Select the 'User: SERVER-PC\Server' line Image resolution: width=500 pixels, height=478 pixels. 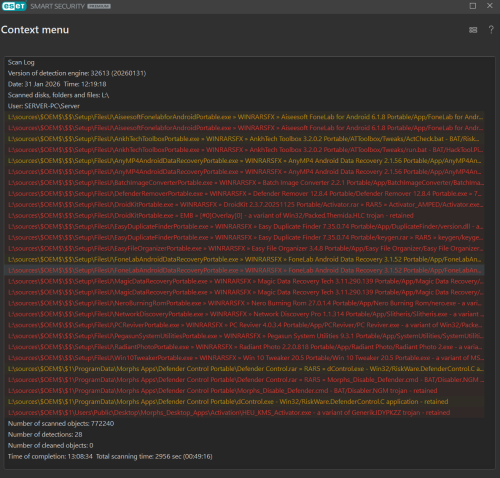tap(44, 106)
